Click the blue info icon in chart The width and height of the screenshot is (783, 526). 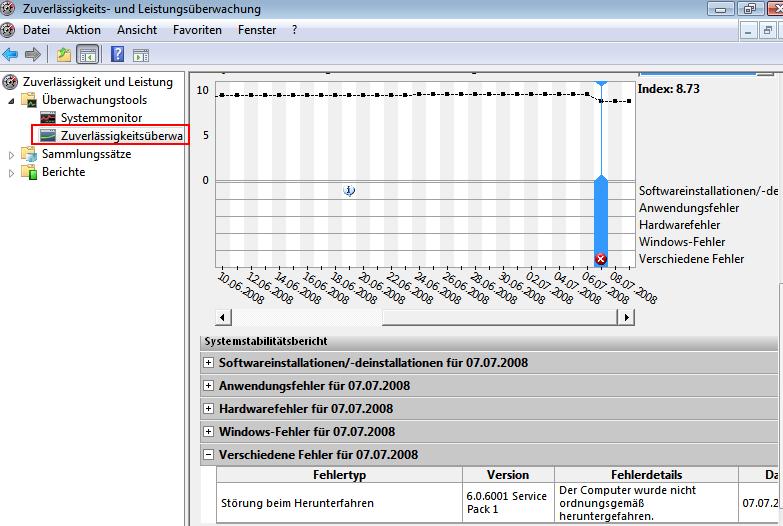click(349, 190)
